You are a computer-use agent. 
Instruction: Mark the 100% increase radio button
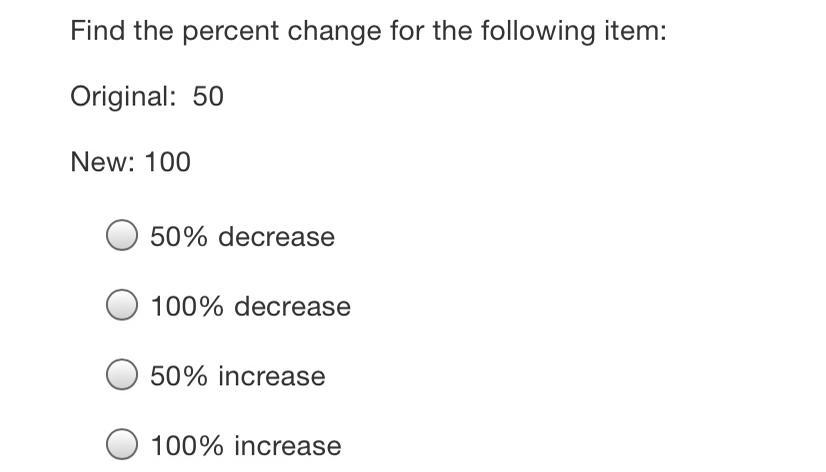tap(122, 444)
